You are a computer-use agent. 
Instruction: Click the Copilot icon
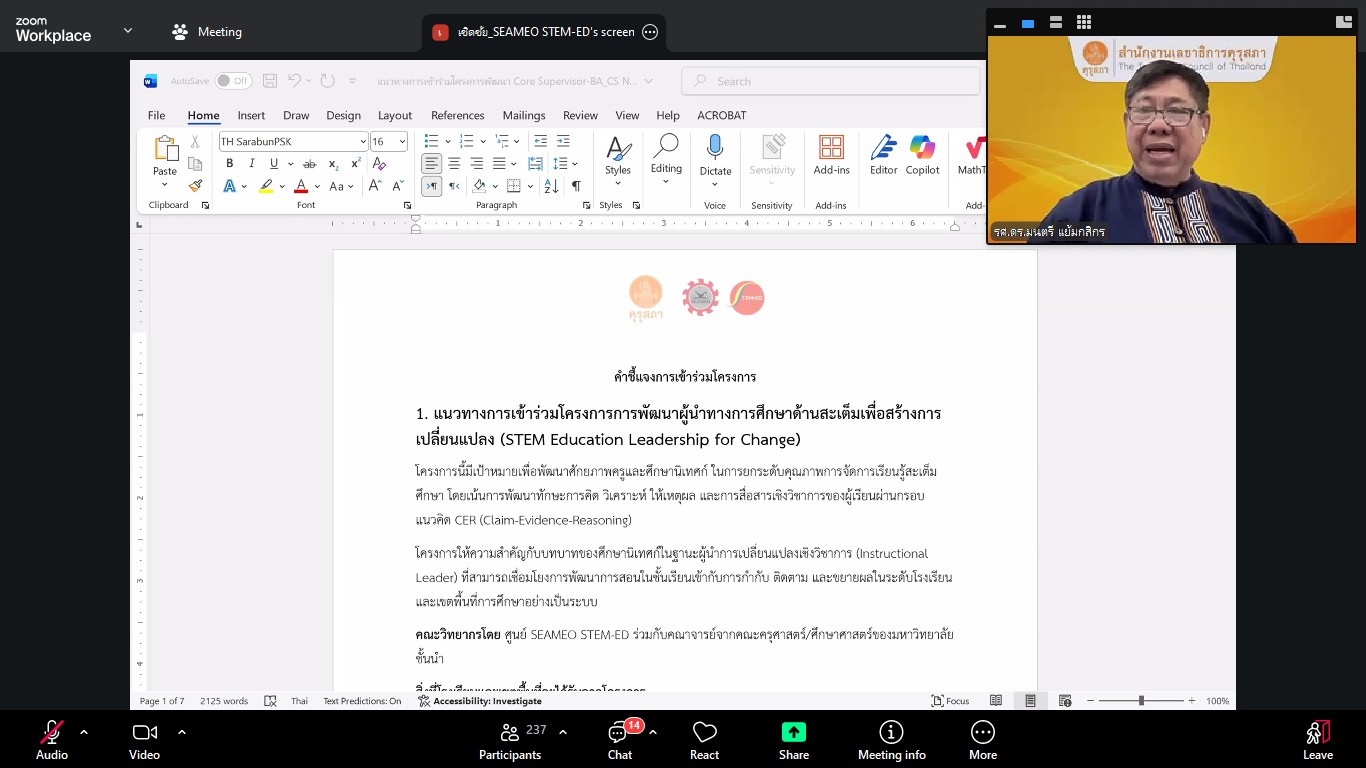coord(922,148)
